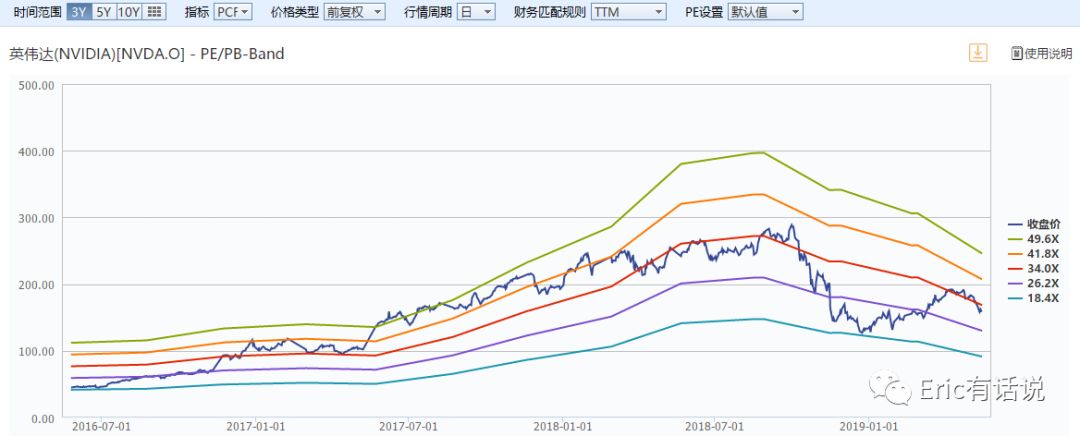Click the 2018-01-01 x-axis label
1080x436 pixels.
point(561,427)
